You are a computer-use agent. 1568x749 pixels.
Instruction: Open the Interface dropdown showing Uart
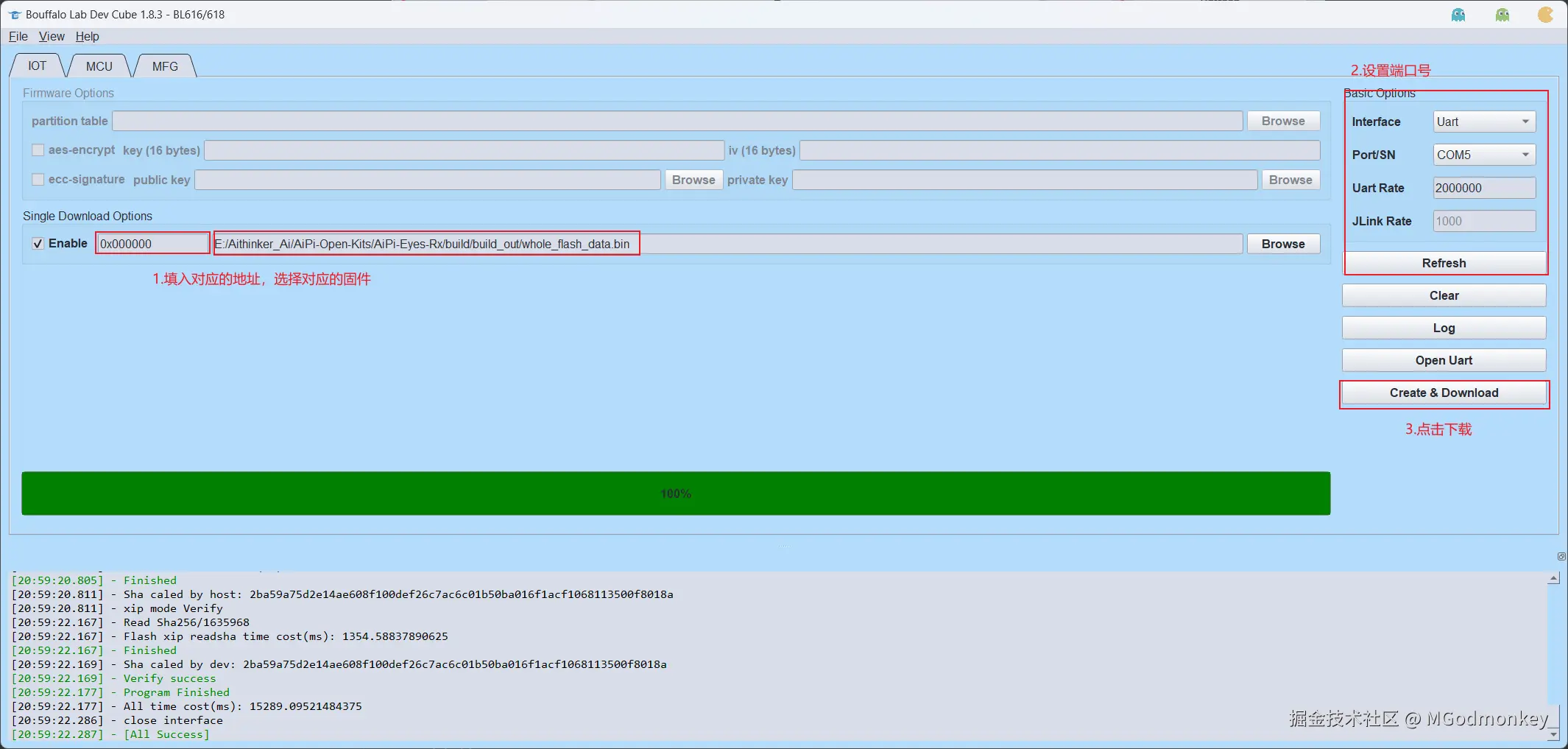pyautogui.click(x=1484, y=122)
